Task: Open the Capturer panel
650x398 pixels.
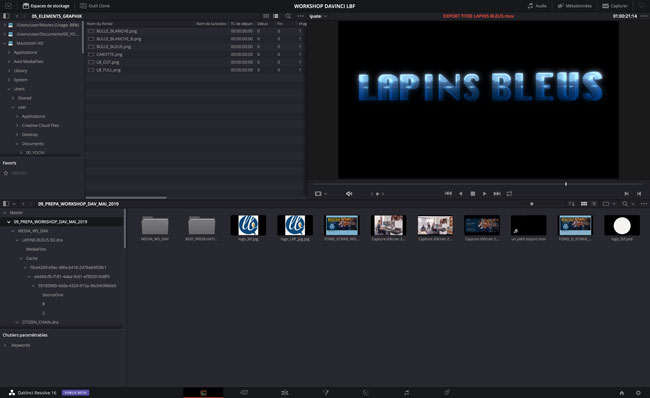Action: 615,6
